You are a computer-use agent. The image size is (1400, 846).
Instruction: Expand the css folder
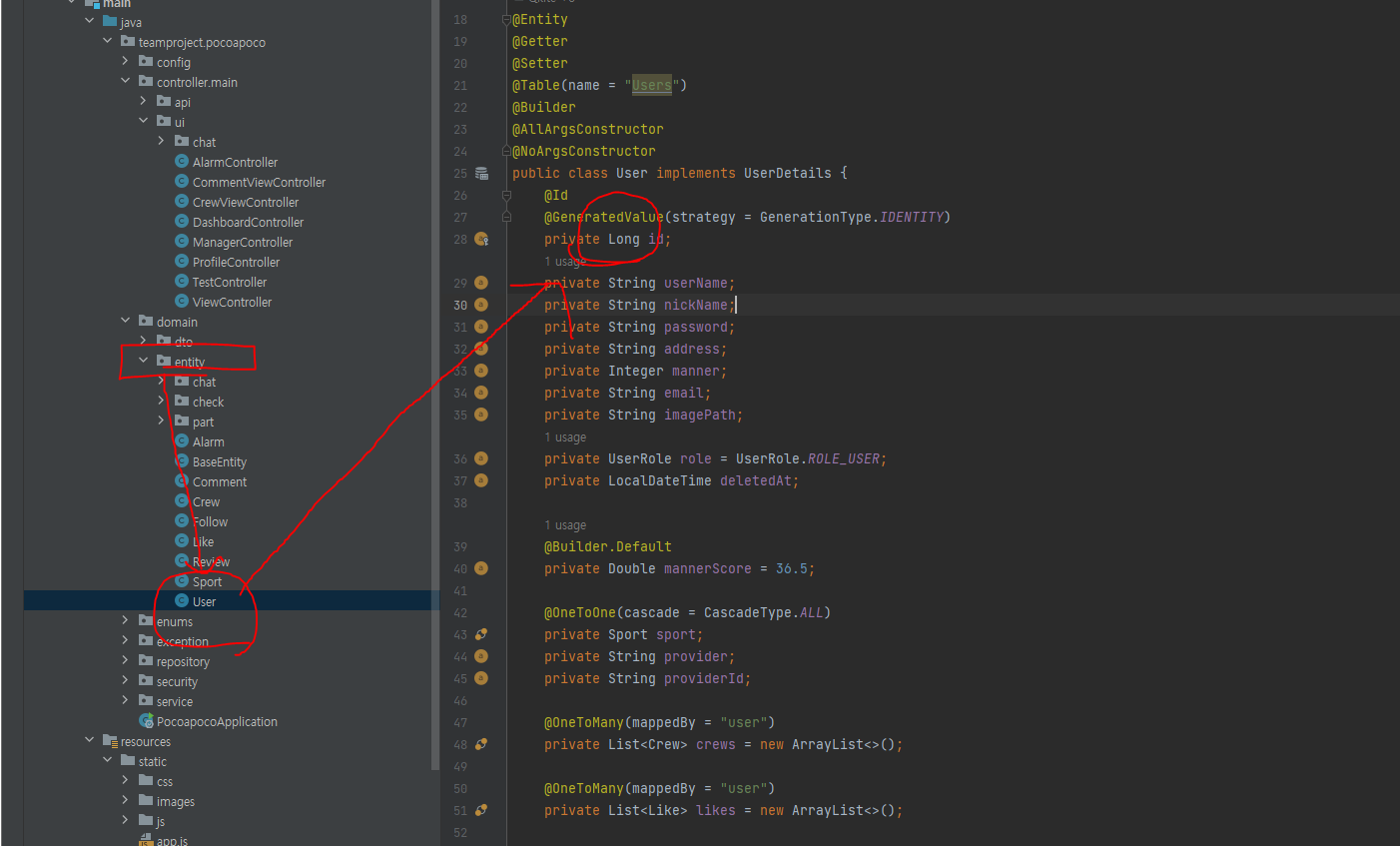click(126, 780)
